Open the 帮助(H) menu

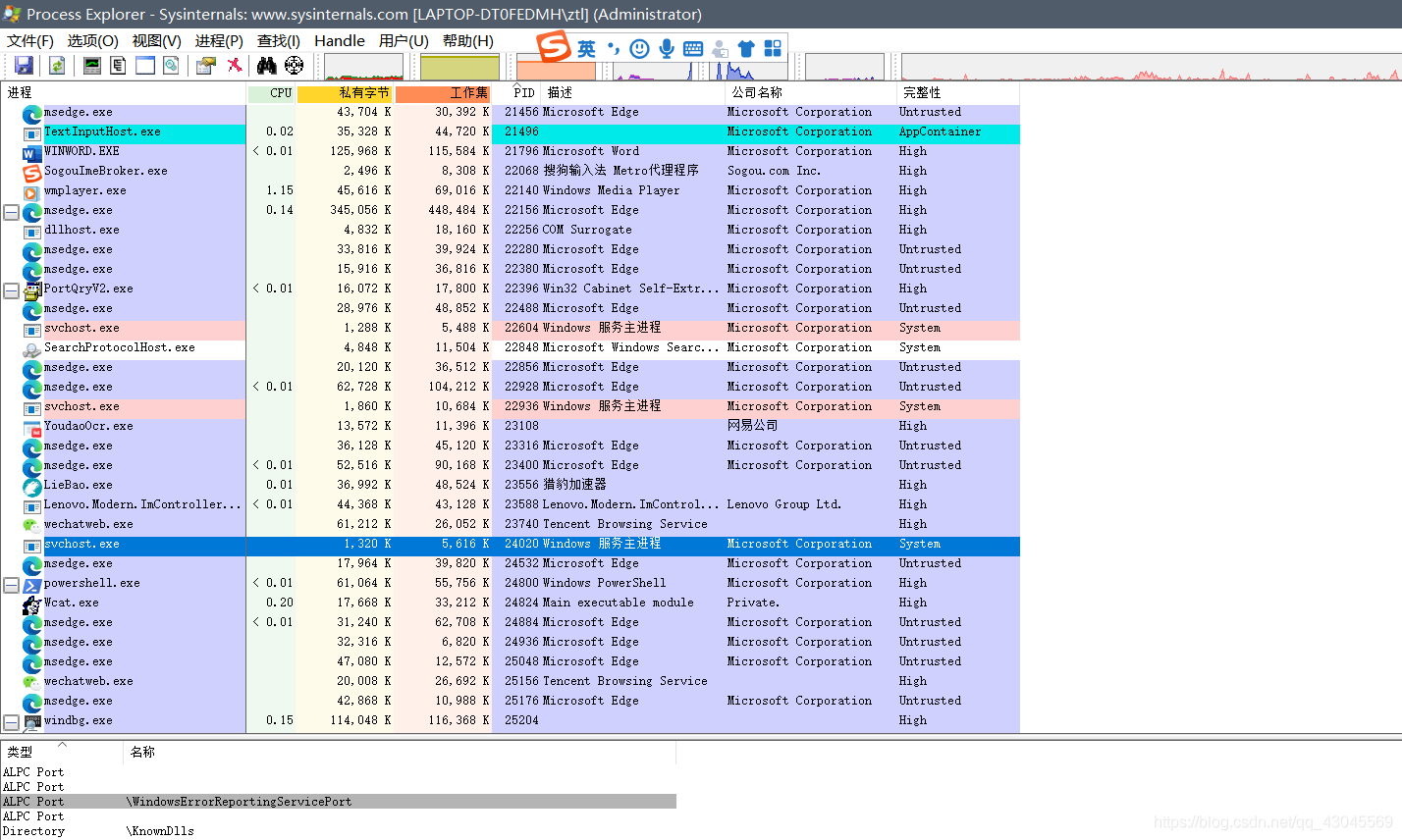(x=468, y=40)
